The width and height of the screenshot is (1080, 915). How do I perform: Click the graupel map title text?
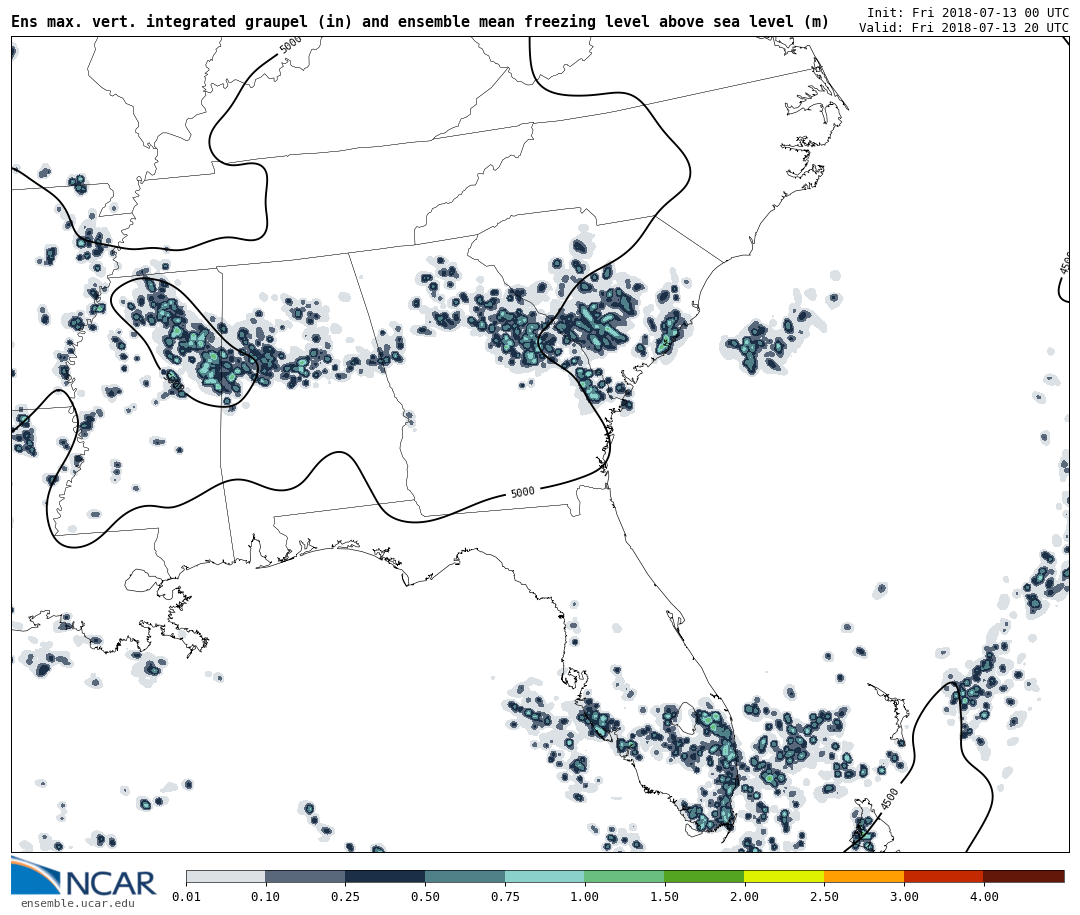click(x=420, y=22)
